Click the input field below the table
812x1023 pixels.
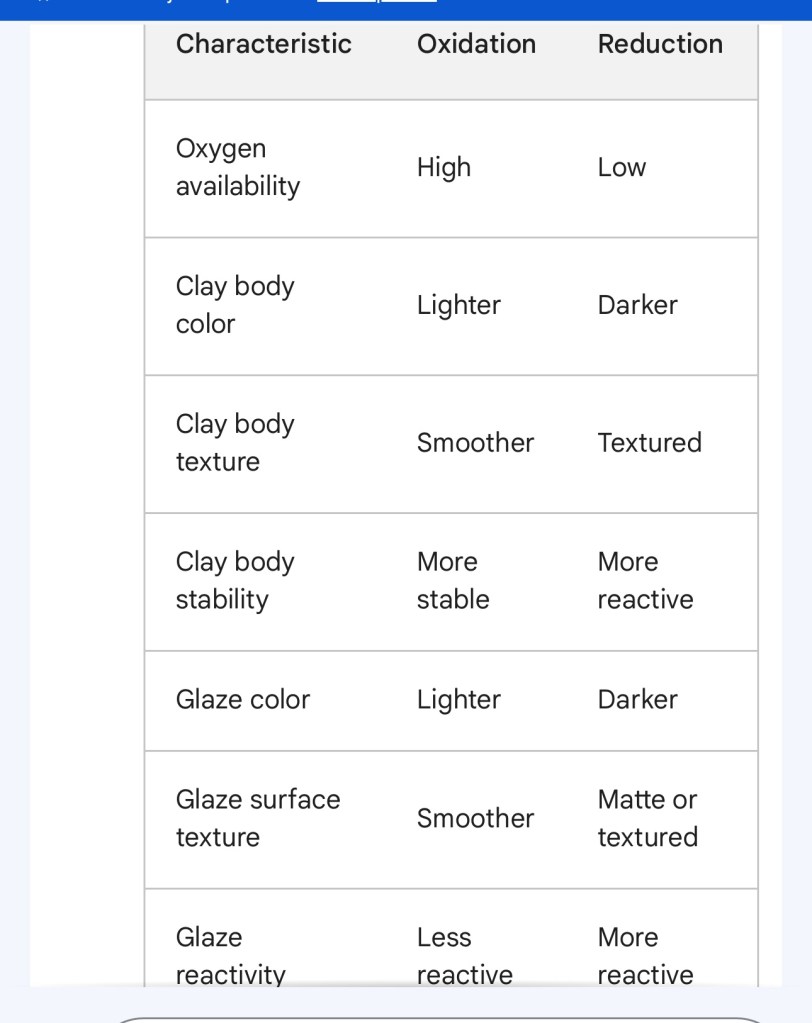pos(440,1015)
